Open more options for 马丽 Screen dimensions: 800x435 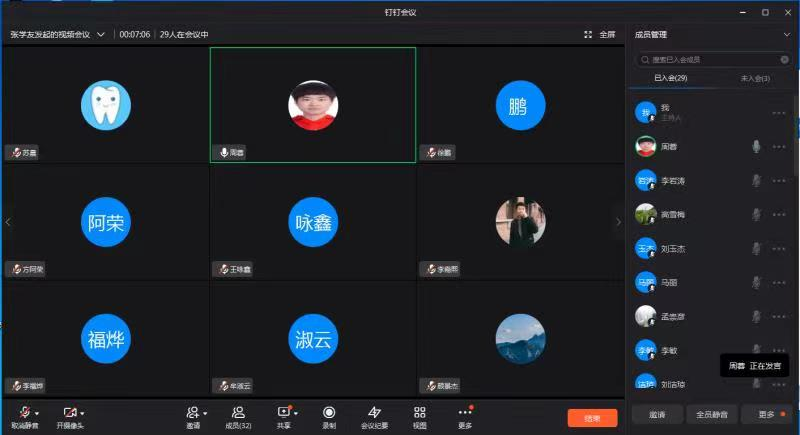[779, 283]
